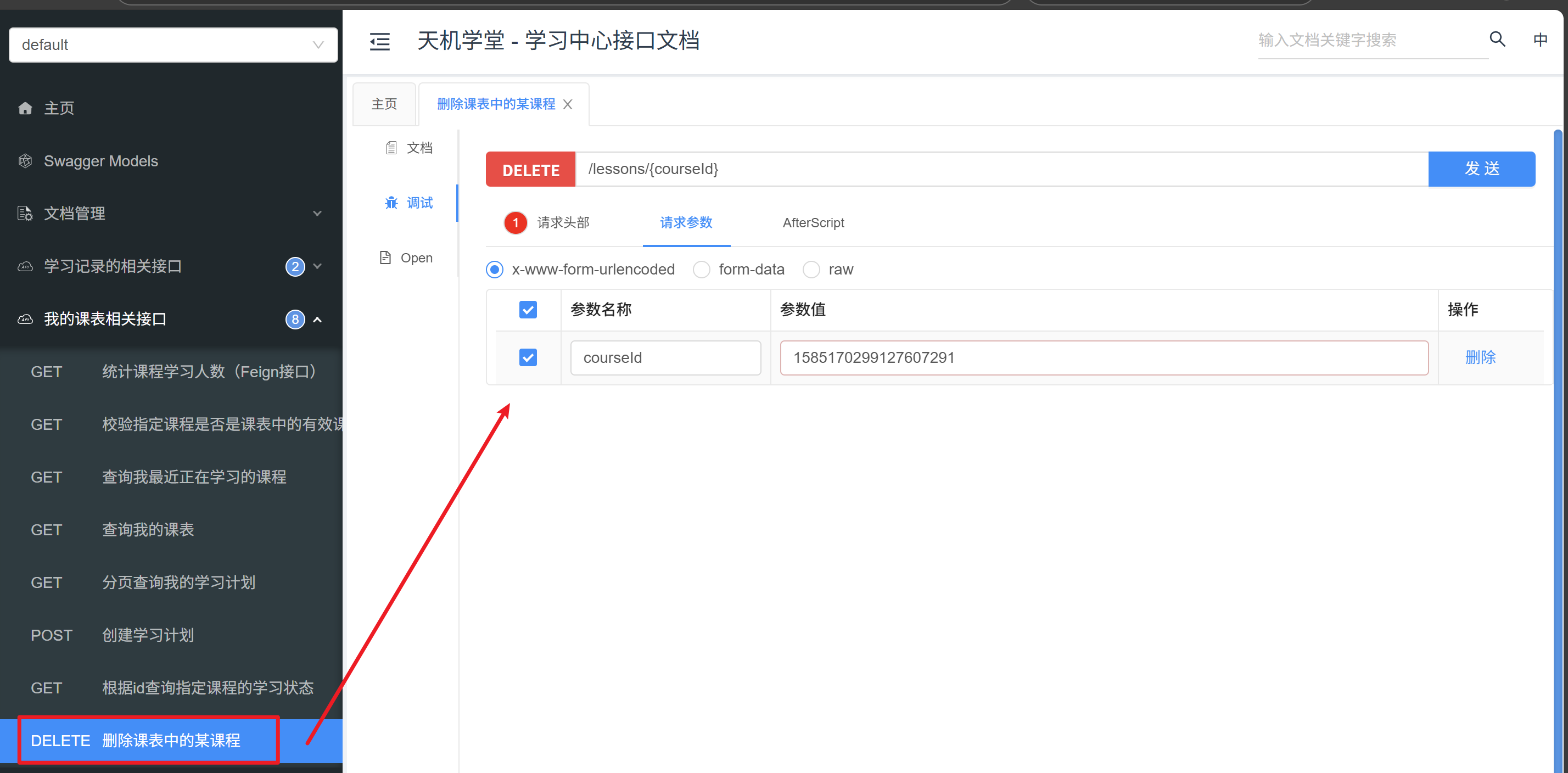Click the 删除 link in the parameter row
Image resolution: width=1568 pixels, height=773 pixels.
point(1480,357)
